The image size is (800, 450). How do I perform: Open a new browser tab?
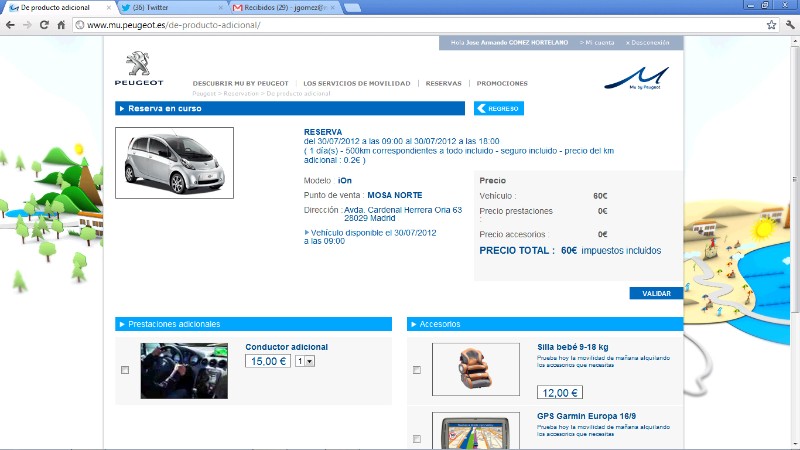(353, 8)
